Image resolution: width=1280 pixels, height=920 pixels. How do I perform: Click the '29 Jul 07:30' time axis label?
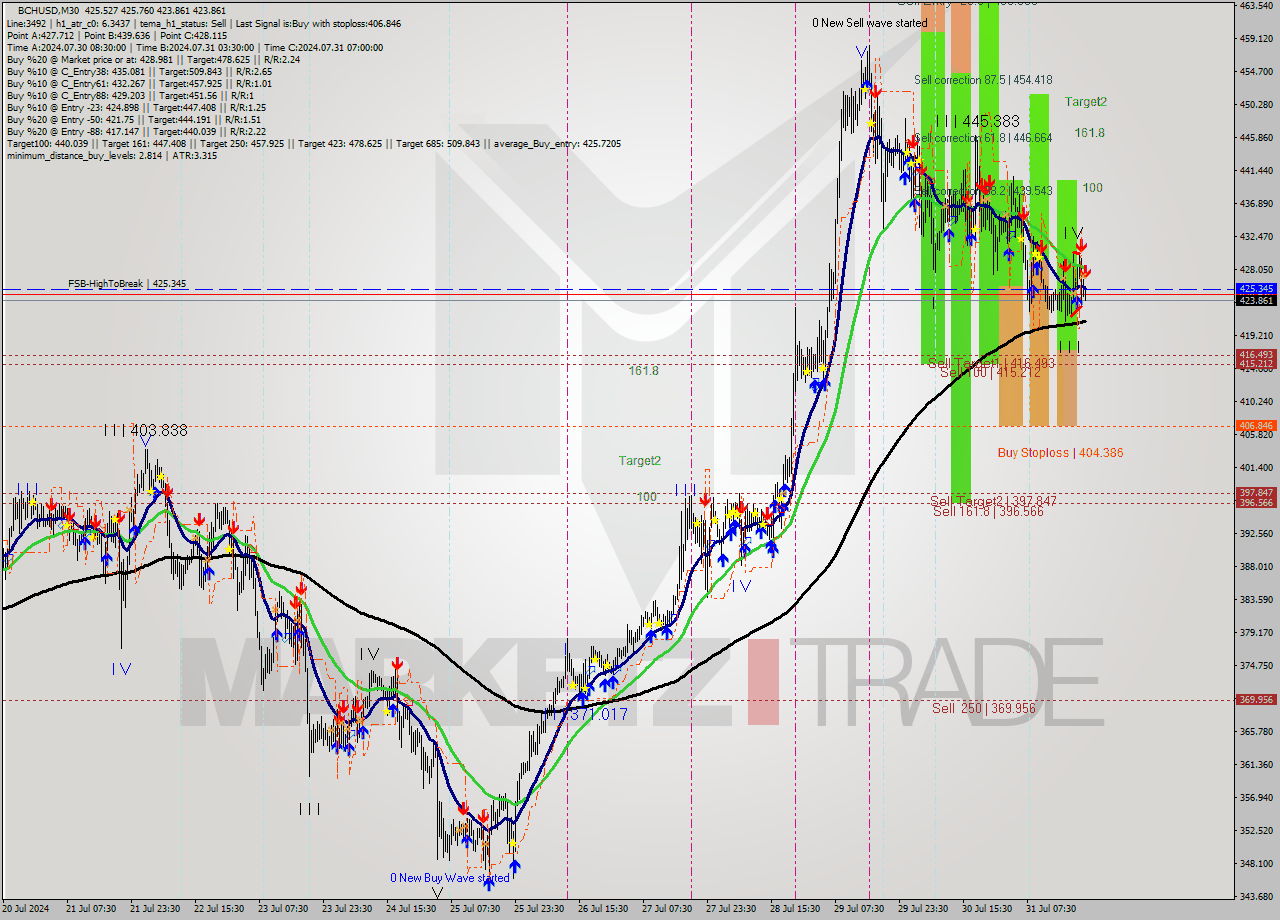(x=859, y=909)
